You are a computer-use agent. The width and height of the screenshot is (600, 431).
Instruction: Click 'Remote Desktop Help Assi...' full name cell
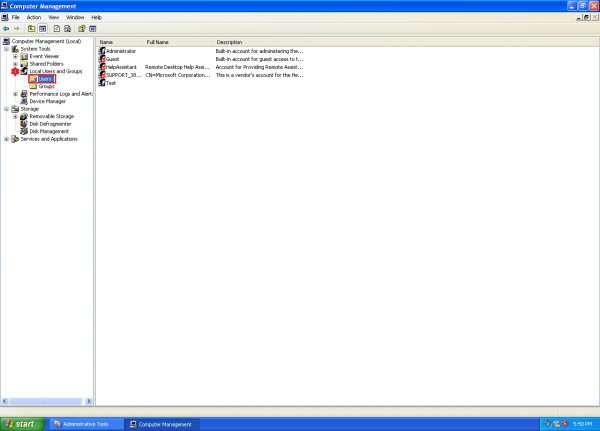point(178,67)
